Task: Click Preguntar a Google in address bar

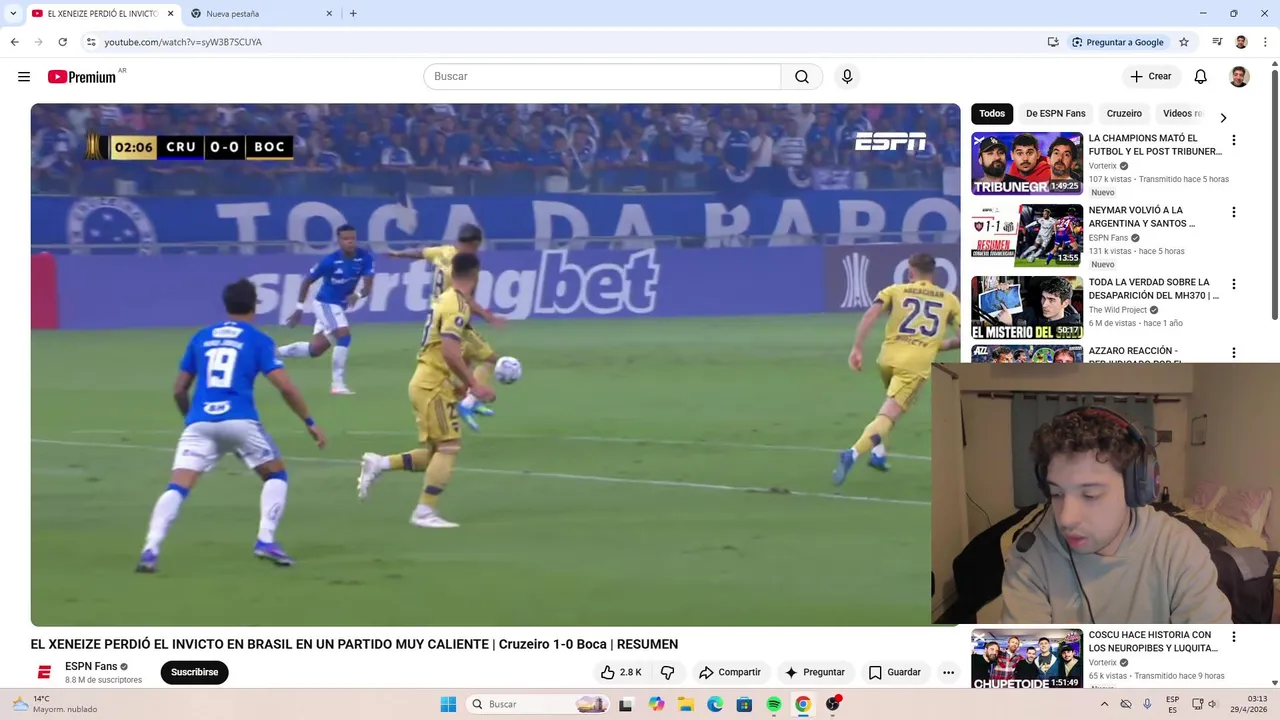Action: tap(1118, 42)
